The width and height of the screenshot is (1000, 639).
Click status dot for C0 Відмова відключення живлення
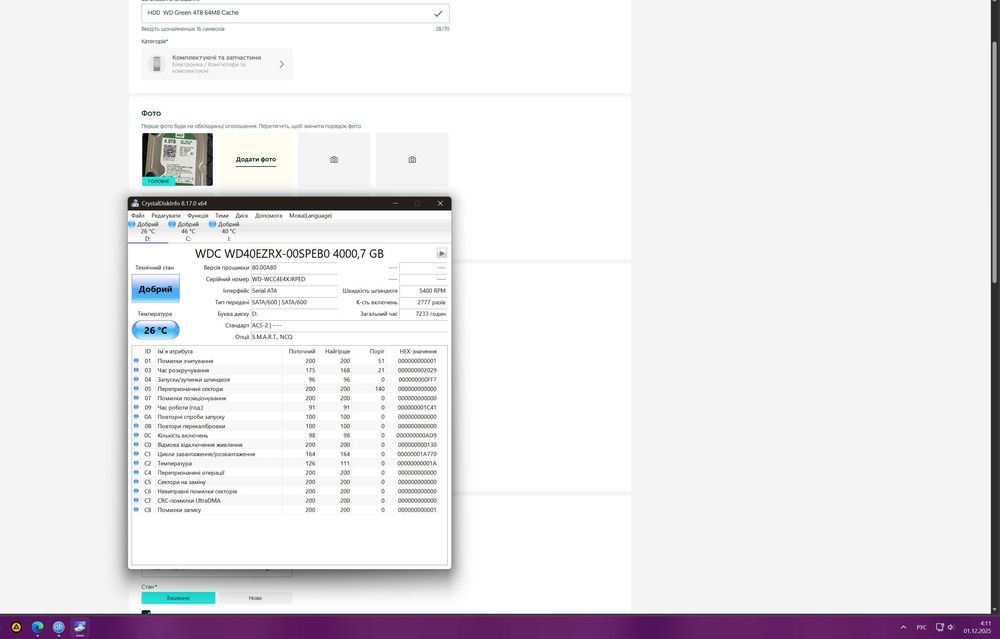coord(136,444)
